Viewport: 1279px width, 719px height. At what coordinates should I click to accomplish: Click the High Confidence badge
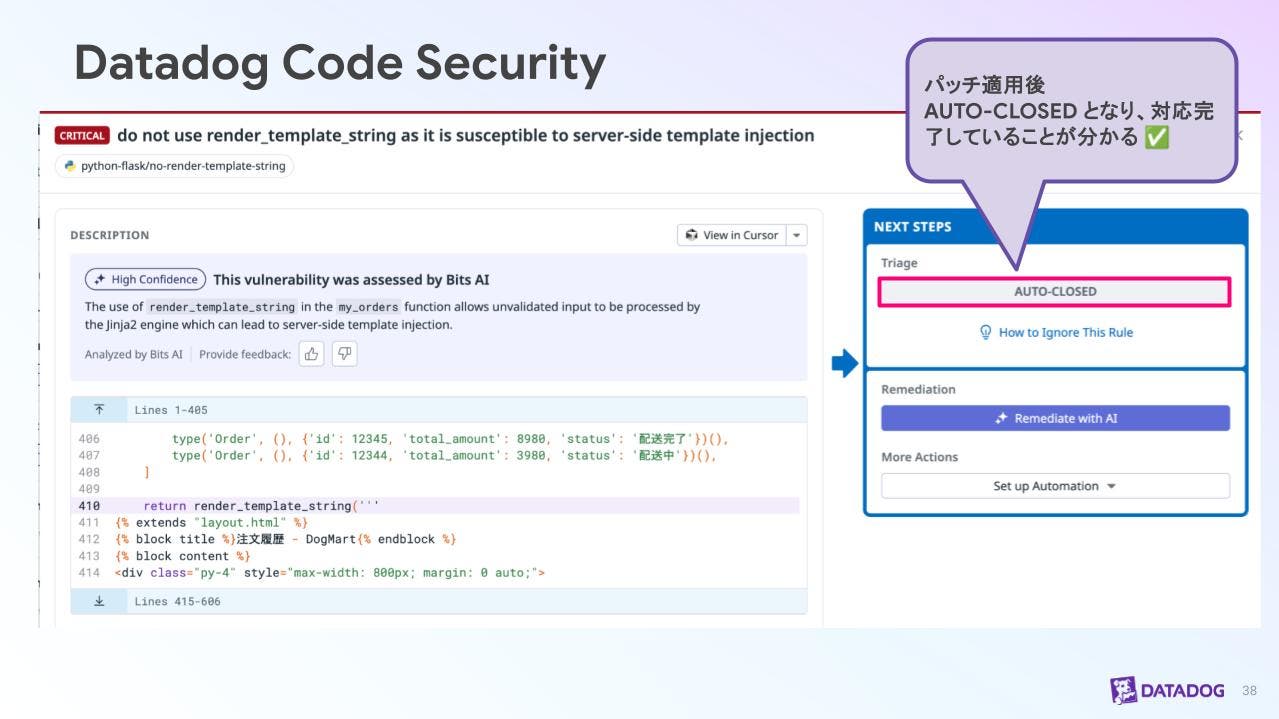pyautogui.click(x=145, y=279)
